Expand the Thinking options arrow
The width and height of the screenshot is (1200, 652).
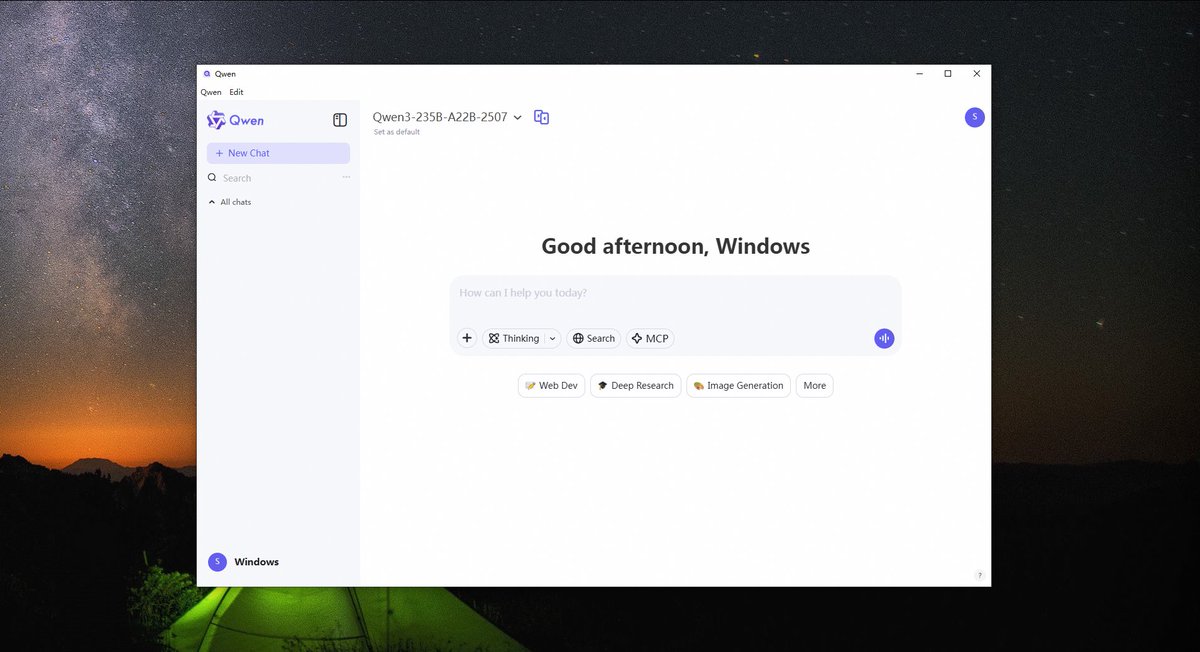(x=553, y=338)
